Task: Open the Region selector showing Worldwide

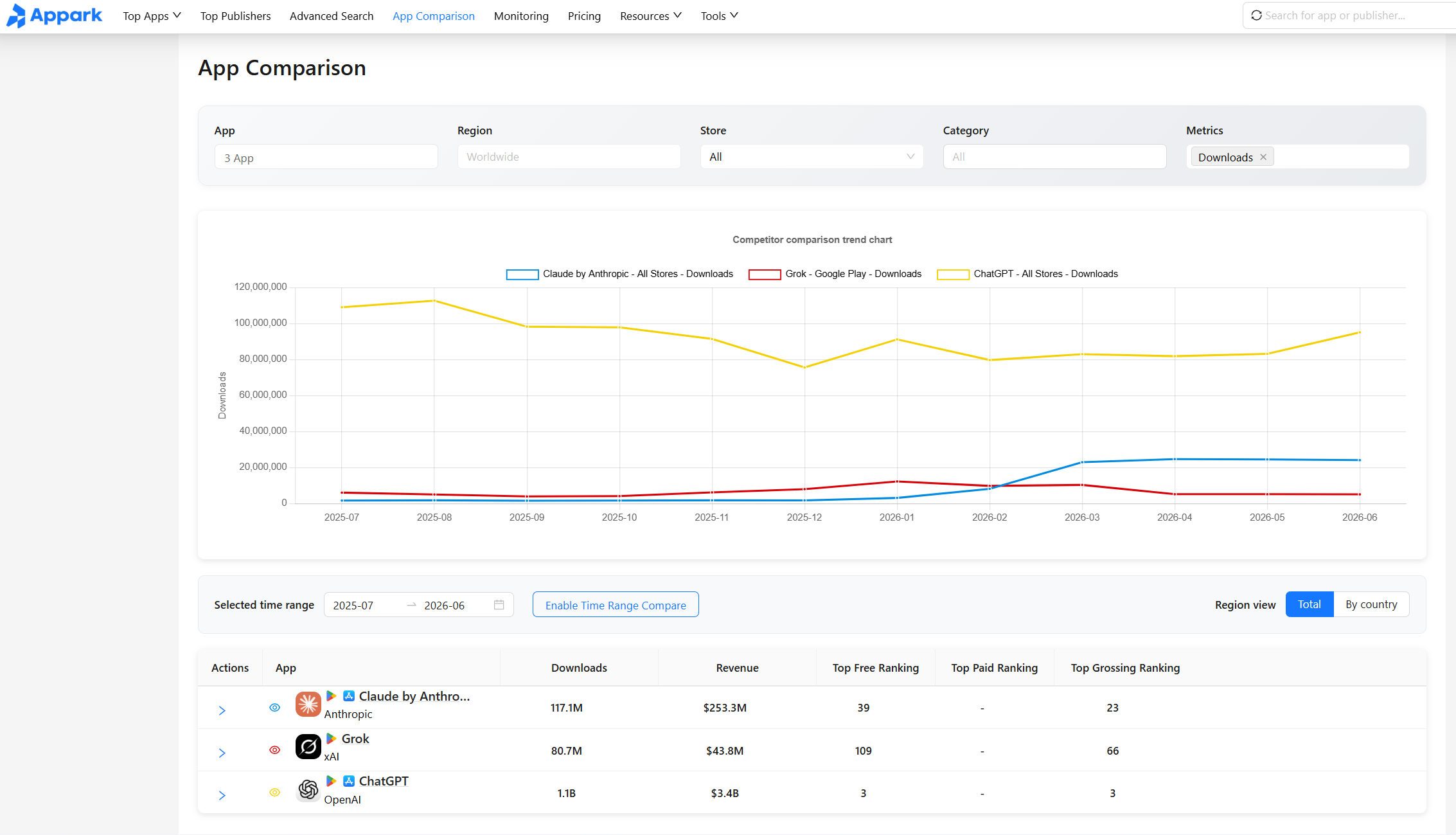Action: (x=569, y=157)
